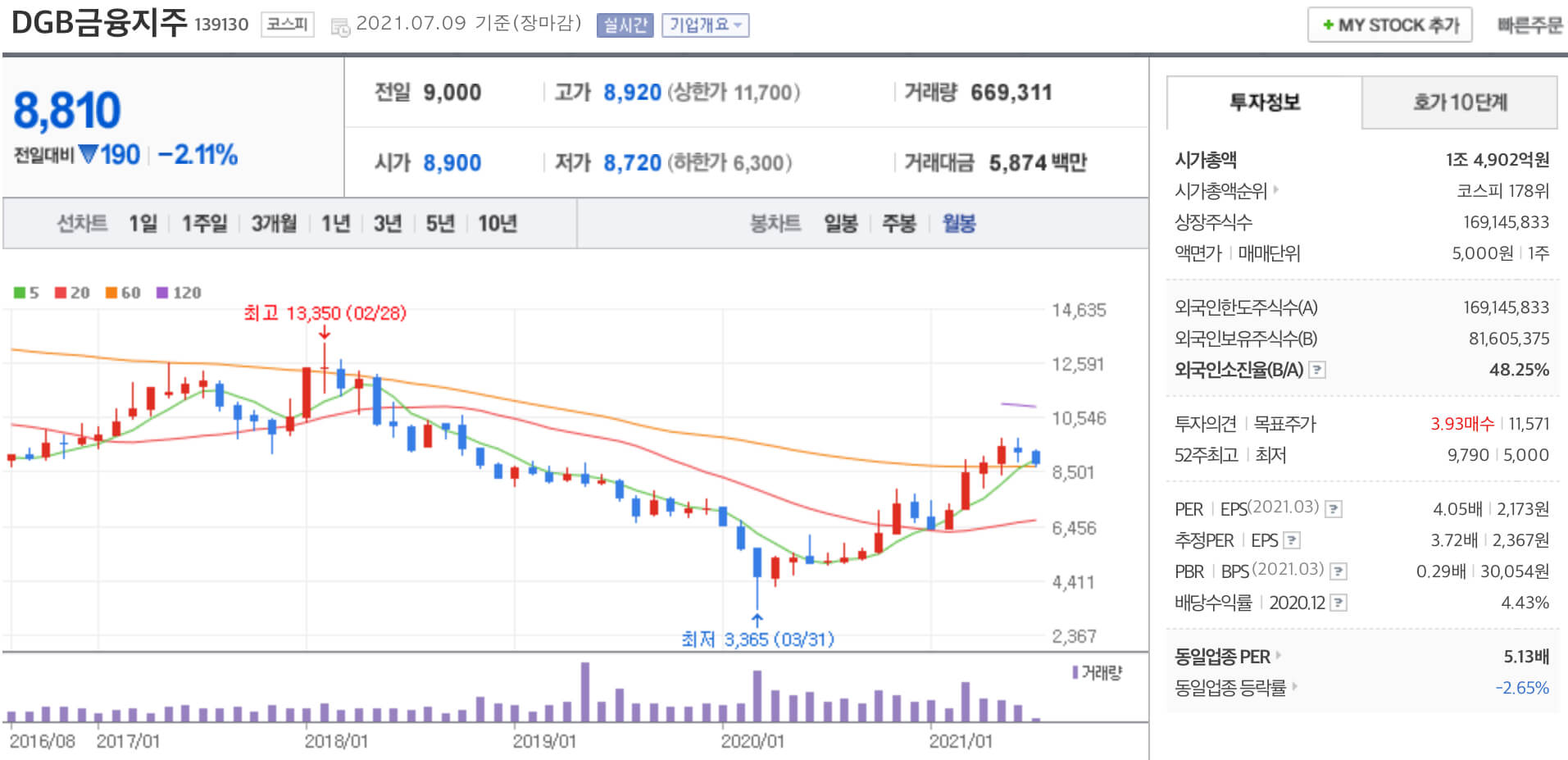Image resolution: width=1568 pixels, height=760 pixels.
Task: Click the -2.11% change rate
Action: (198, 154)
